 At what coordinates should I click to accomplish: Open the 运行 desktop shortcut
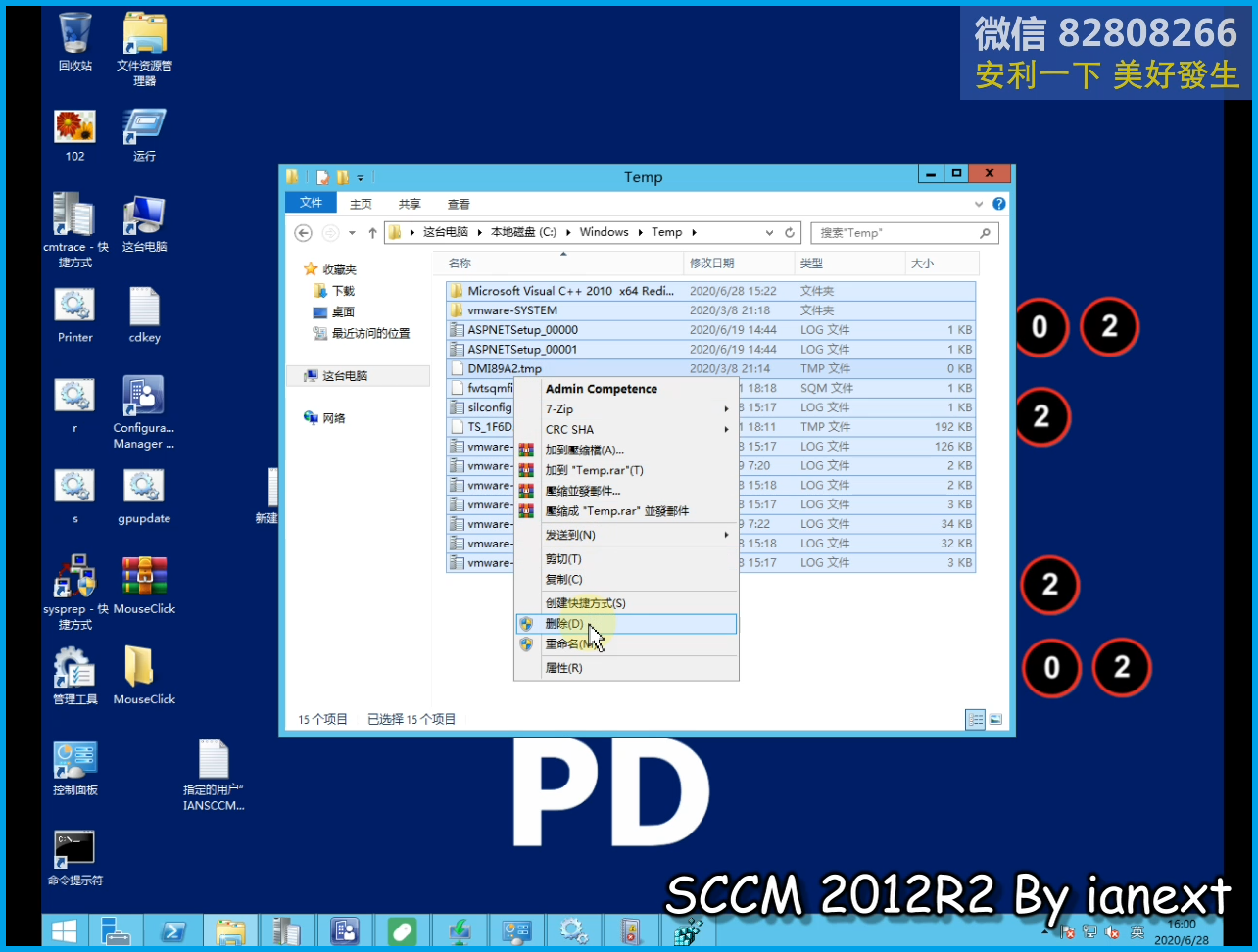tap(144, 135)
